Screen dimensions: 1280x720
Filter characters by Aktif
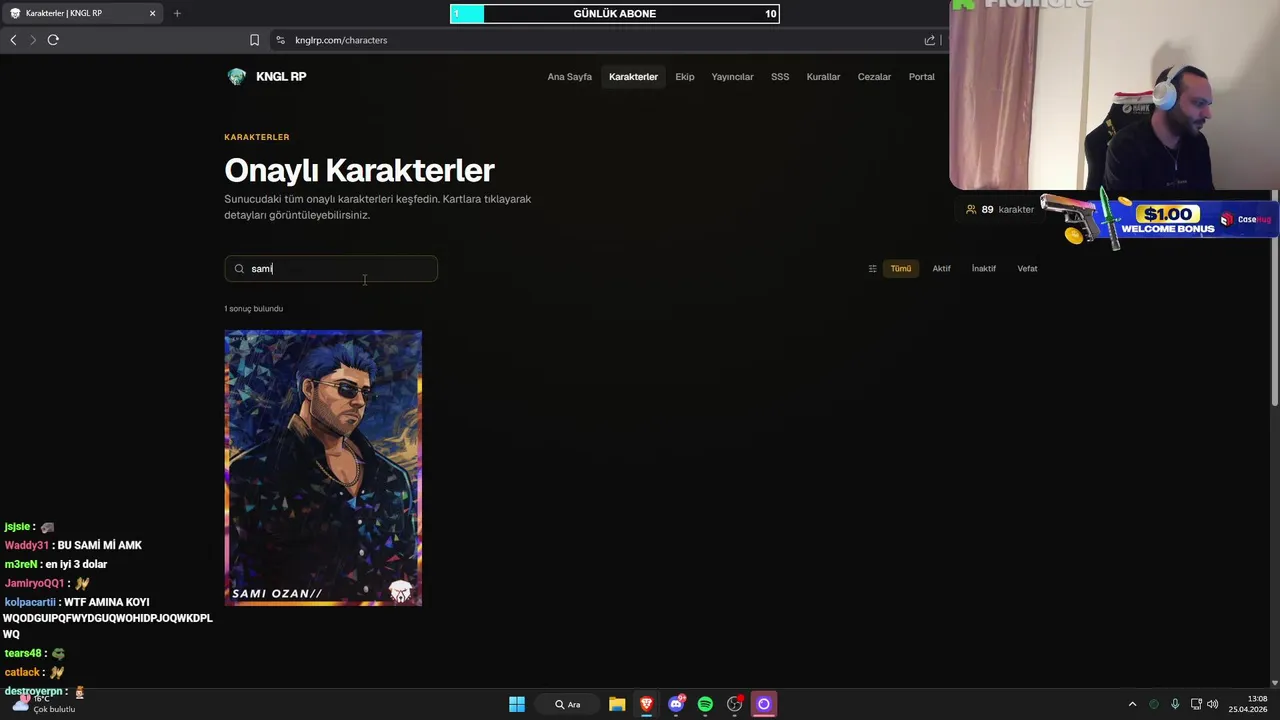(941, 269)
